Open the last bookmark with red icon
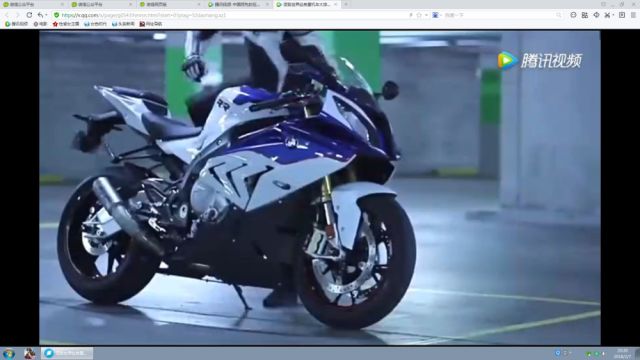Viewport: 640px width, 360px height. 151,24
